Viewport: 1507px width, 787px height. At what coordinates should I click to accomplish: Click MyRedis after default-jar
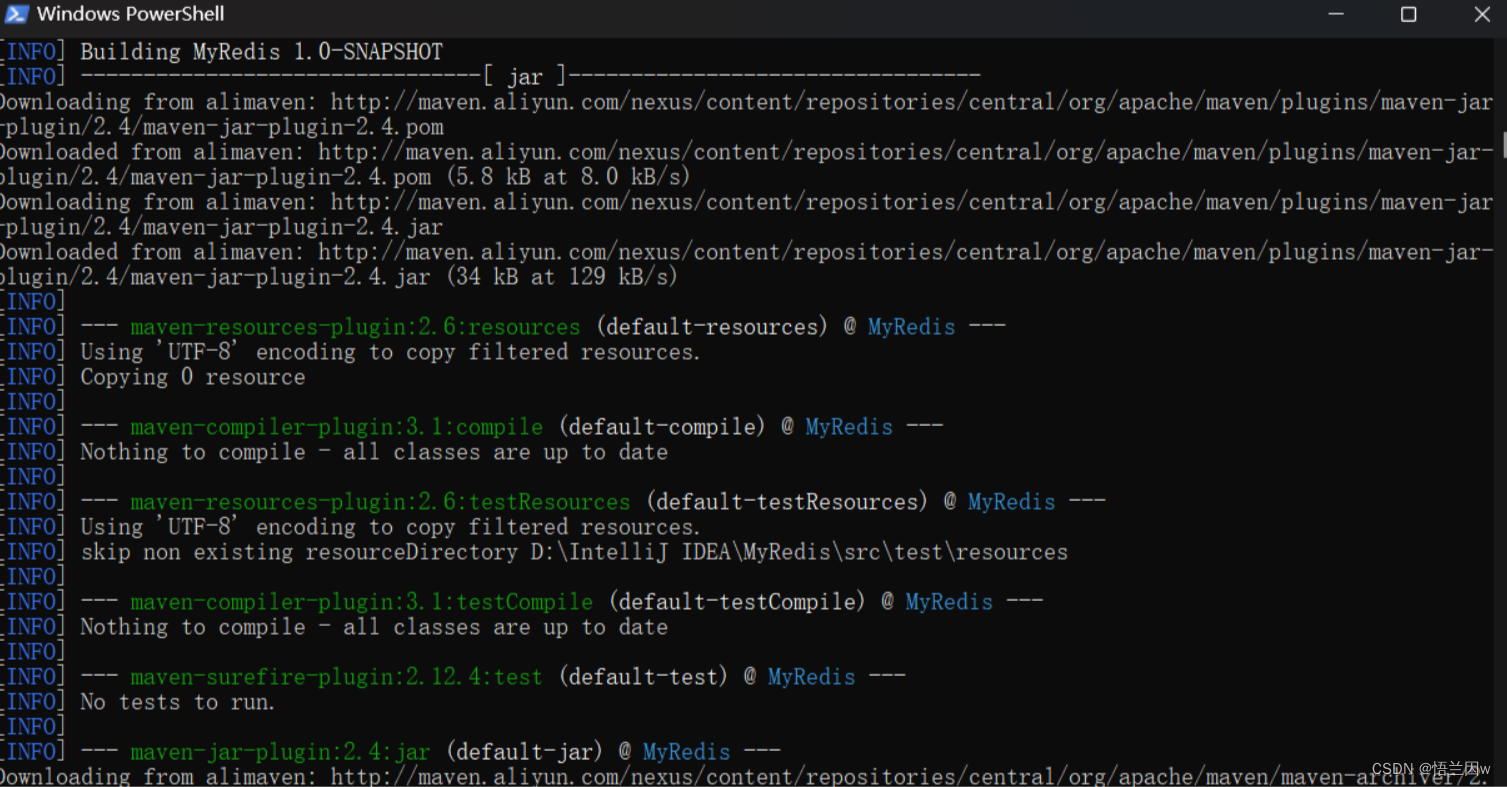click(x=686, y=752)
